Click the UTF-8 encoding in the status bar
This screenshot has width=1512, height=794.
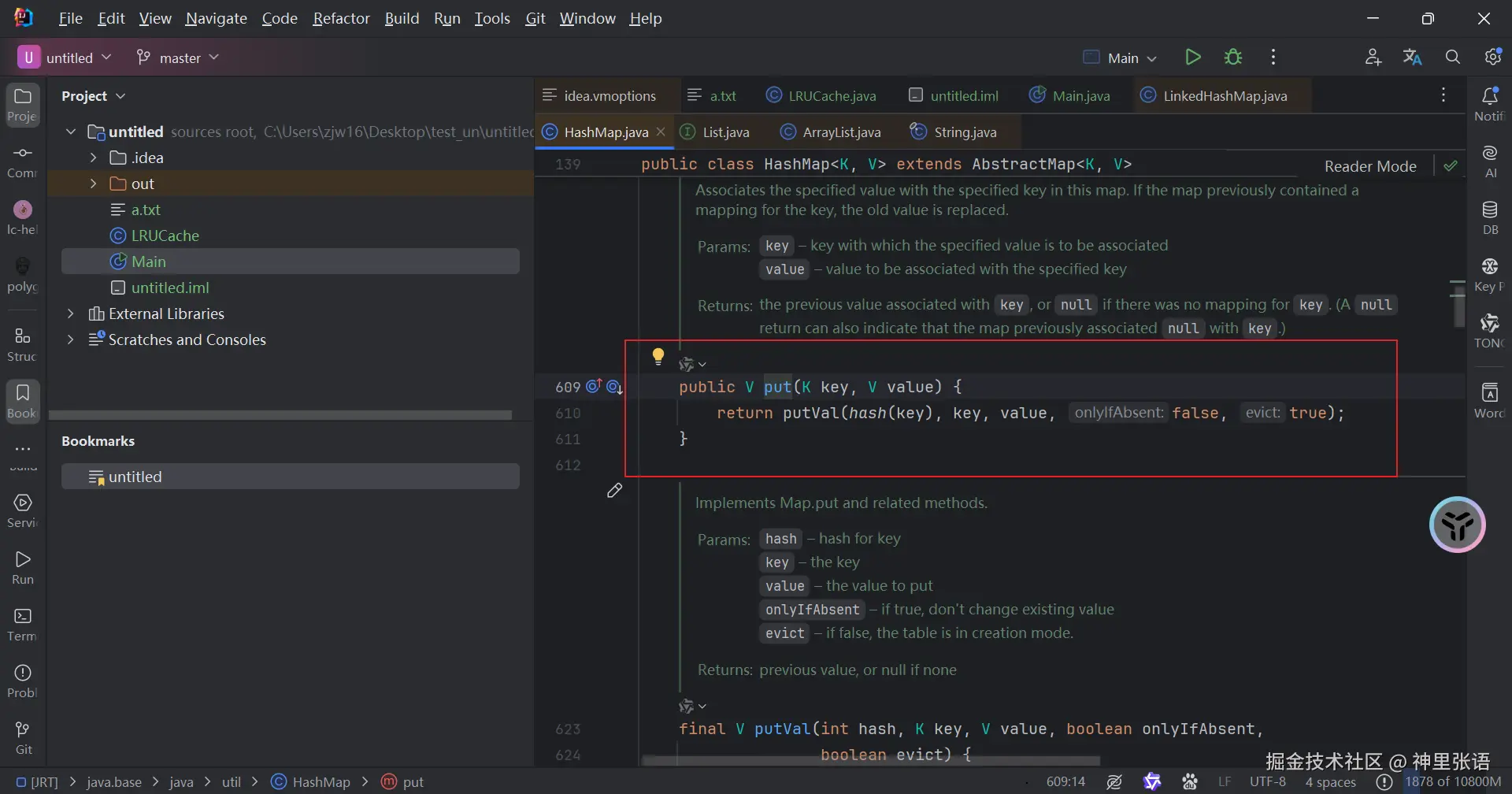pos(1267,781)
